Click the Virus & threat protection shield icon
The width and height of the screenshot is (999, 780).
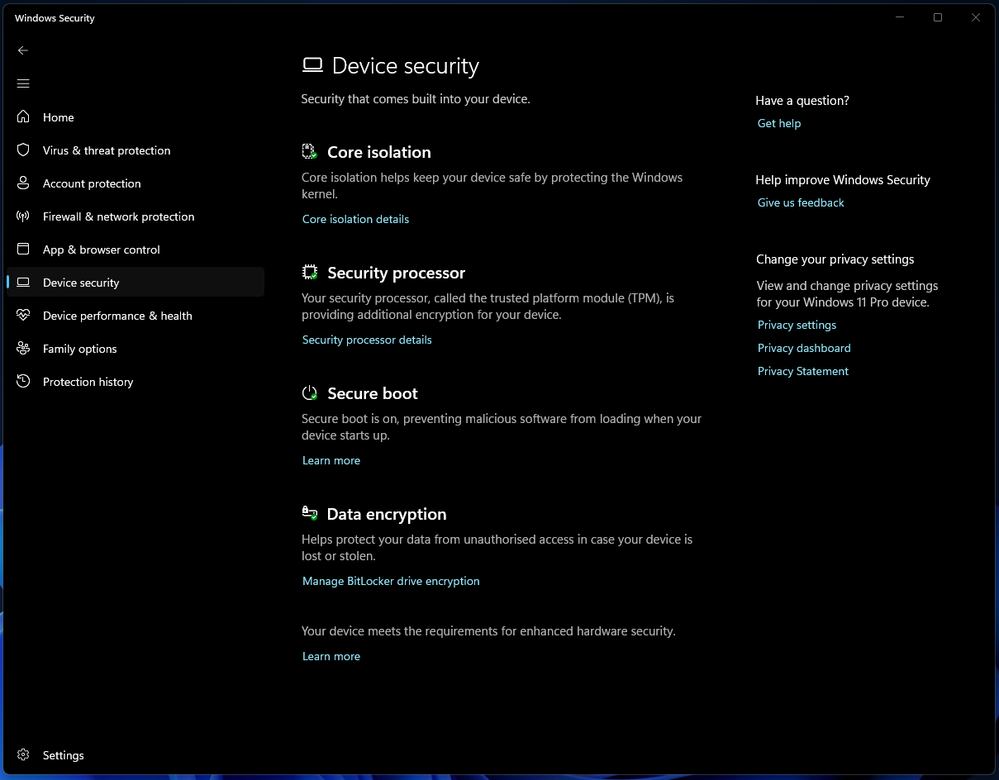tap(23, 150)
